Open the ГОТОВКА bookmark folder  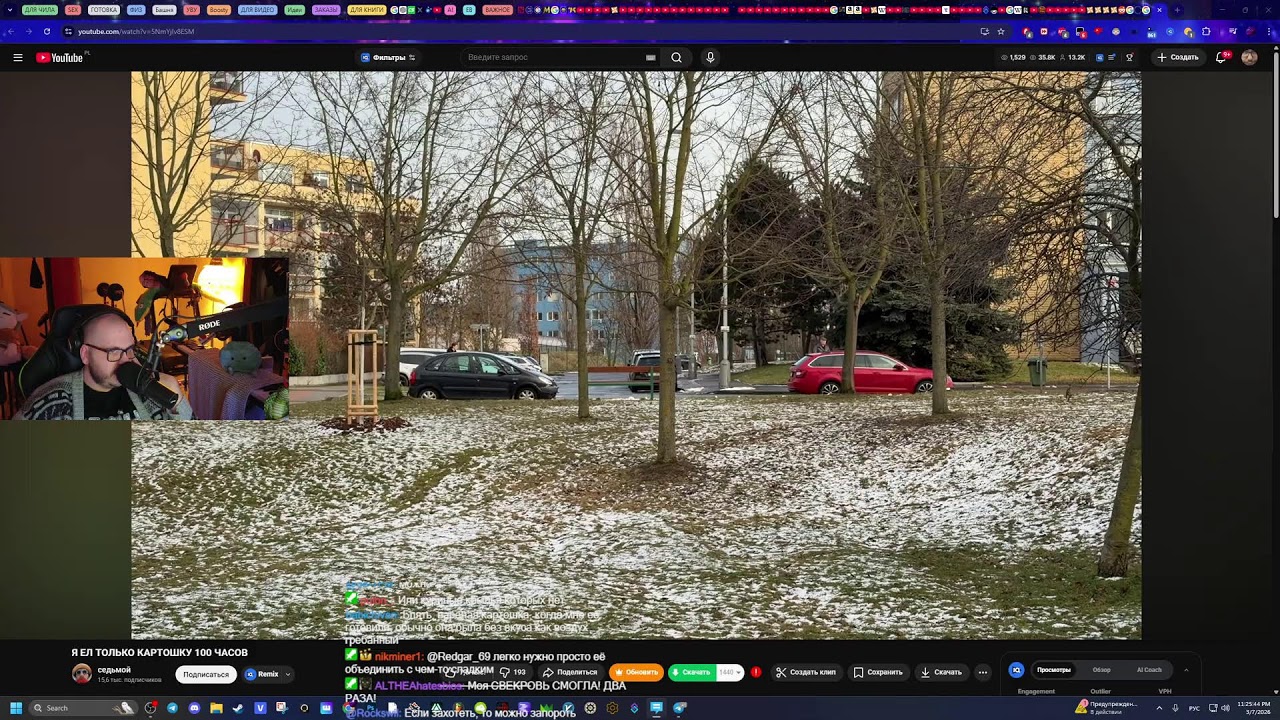coord(103,10)
